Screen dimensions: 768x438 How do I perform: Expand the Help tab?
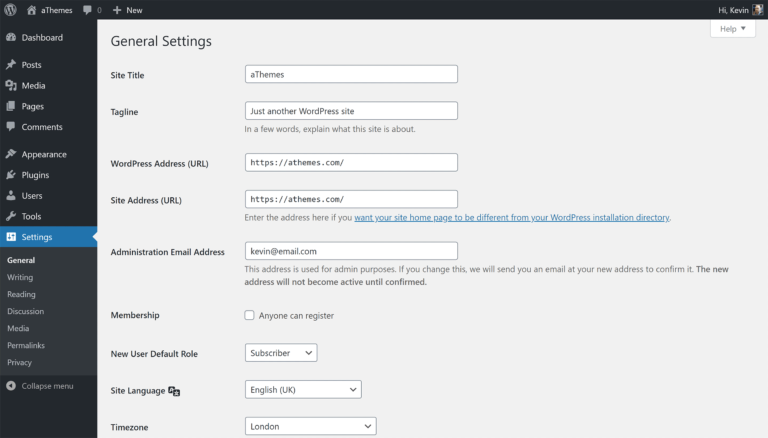click(732, 29)
